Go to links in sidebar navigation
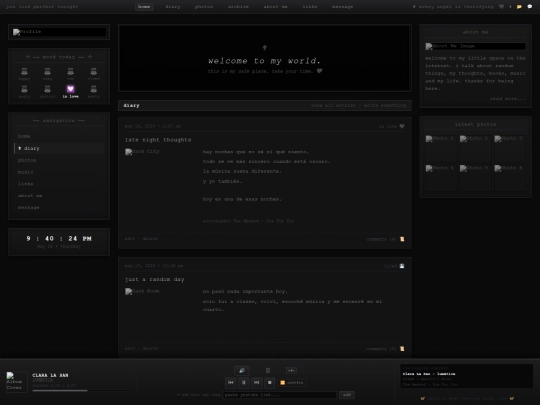The image size is (540, 405). click(x=59, y=184)
